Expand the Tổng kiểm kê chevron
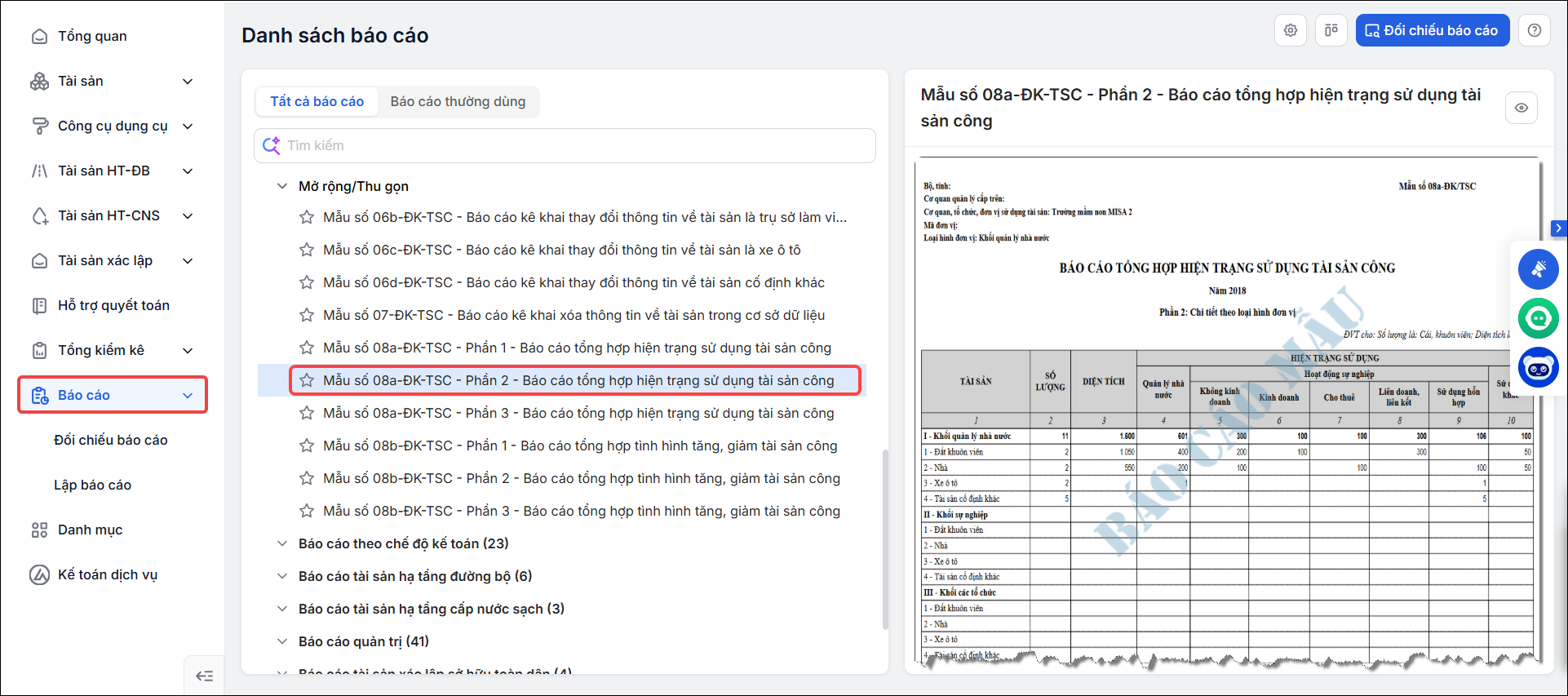Image resolution: width=1568 pixels, height=696 pixels. [x=188, y=350]
